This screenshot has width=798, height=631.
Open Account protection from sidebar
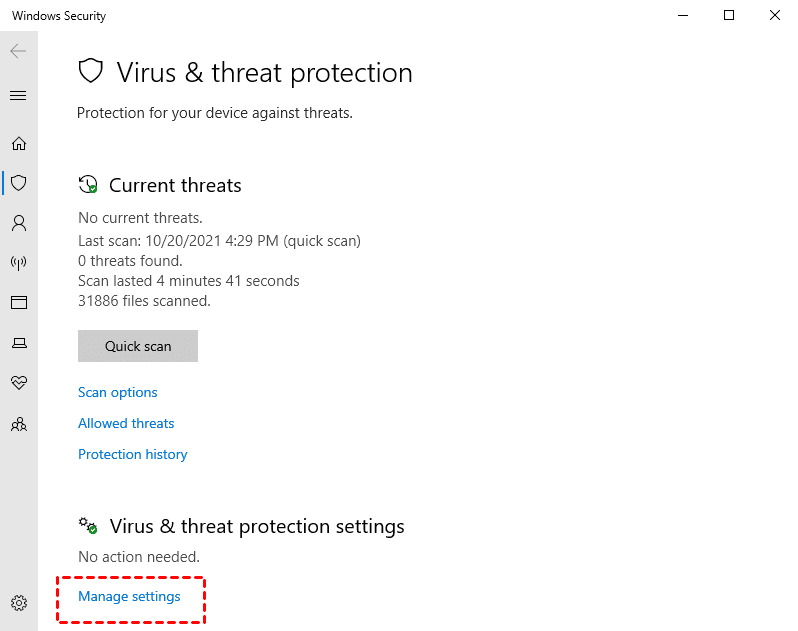[x=18, y=222]
